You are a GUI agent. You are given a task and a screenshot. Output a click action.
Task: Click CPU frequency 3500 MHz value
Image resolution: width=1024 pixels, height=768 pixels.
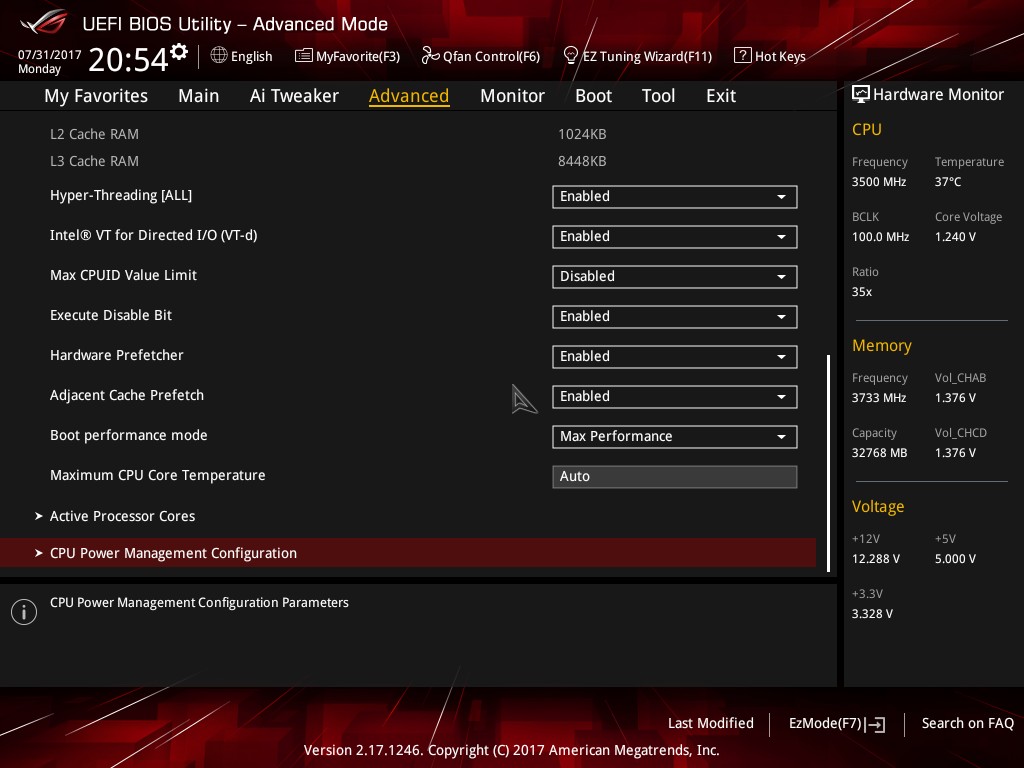click(878, 182)
